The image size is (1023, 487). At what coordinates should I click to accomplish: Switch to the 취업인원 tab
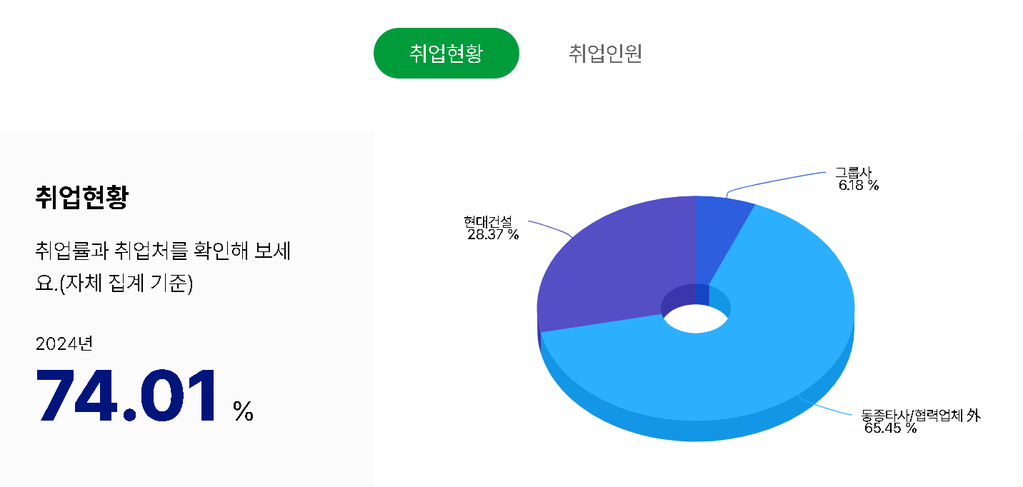coord(605,53)
